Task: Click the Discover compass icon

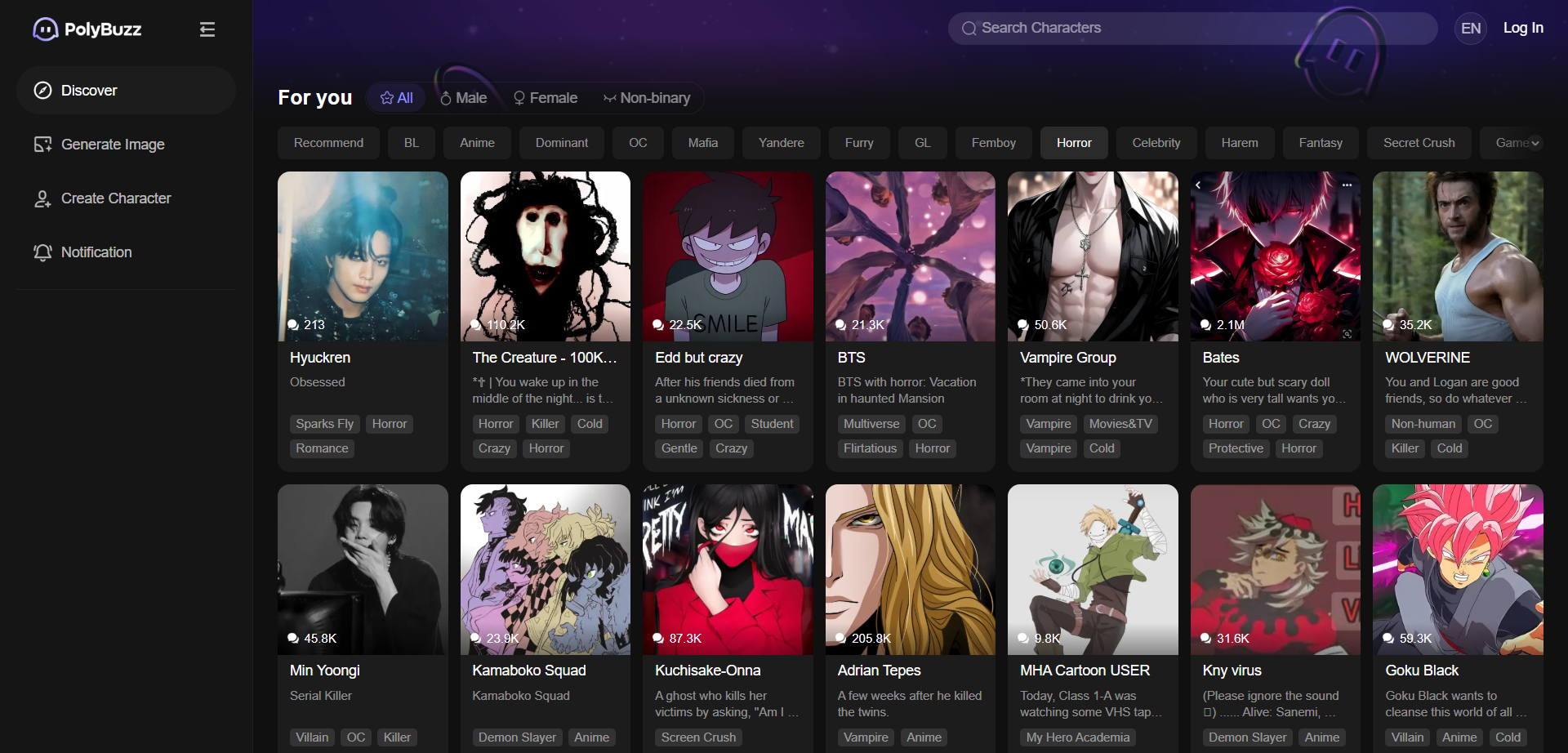Action: click(42, 91)
